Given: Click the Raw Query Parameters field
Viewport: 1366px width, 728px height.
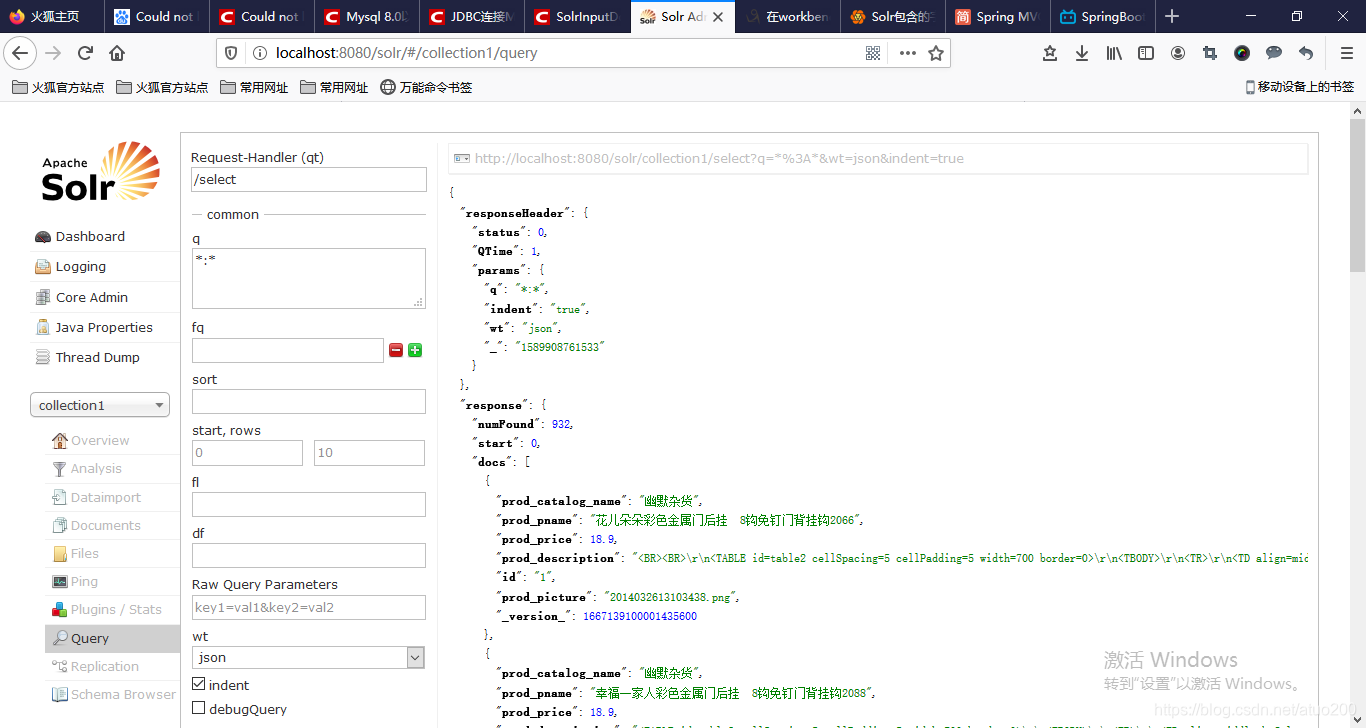Looking at the screenshot, I should tap(309, 607).
